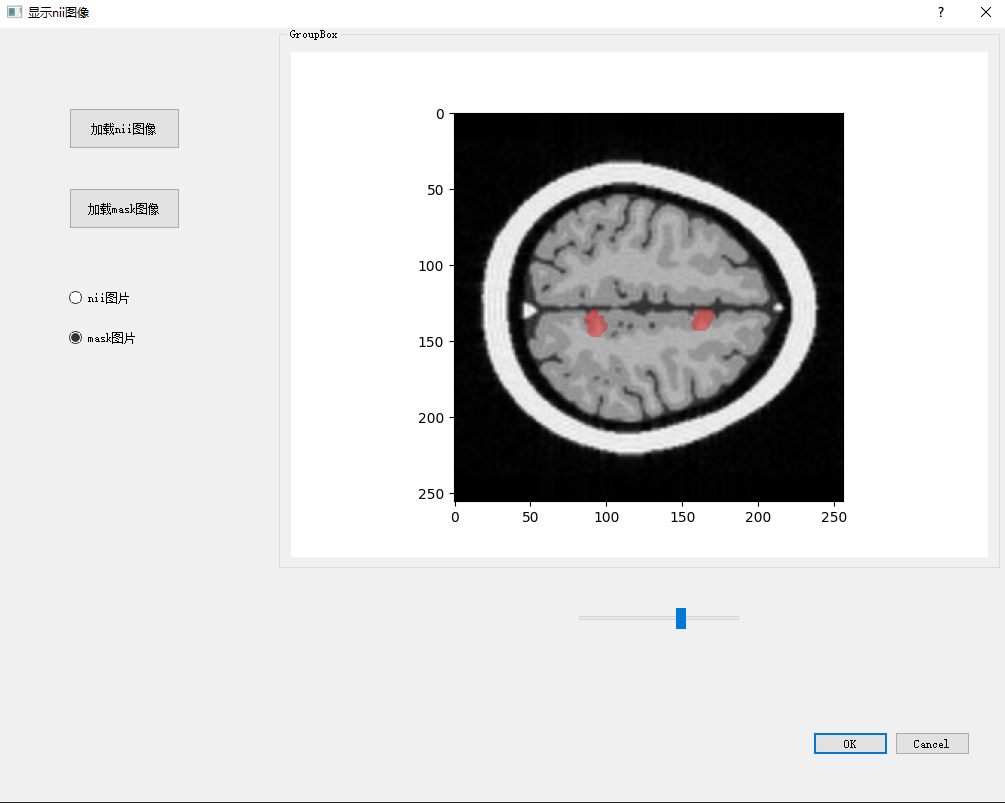Click the x-axis tick label 150
The image size is (1005, 803).
pyautogui.click(x=682, y=517)
